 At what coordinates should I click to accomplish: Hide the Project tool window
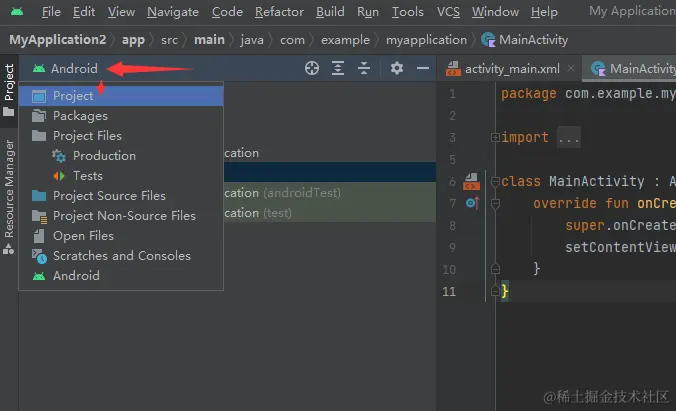point(422,68)
